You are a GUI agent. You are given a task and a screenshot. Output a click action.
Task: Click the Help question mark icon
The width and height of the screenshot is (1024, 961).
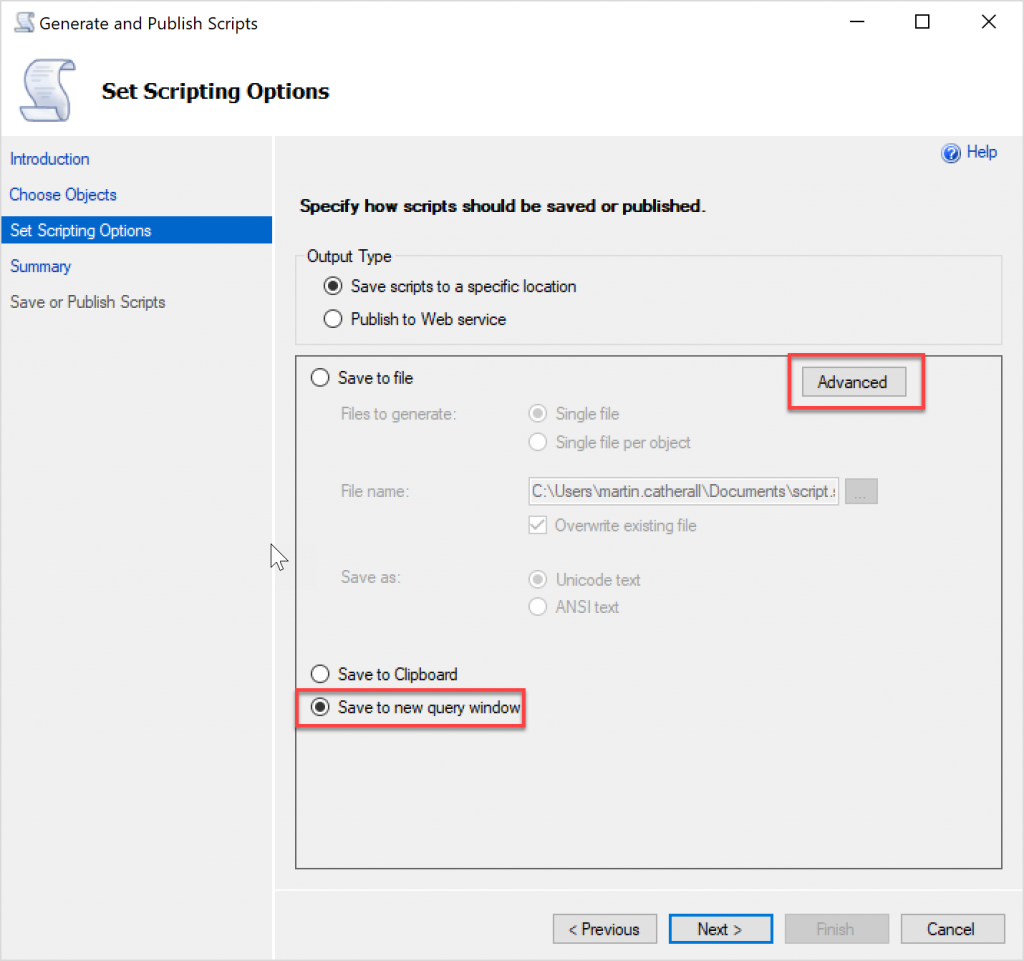point(951,153)
